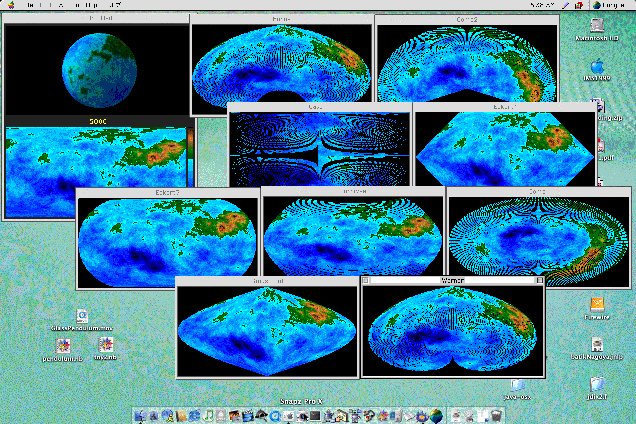The height and width of the screenshot is (424, 636).
Task: Launch Terminal black screen icon in Dock
Action: [315, 416]
